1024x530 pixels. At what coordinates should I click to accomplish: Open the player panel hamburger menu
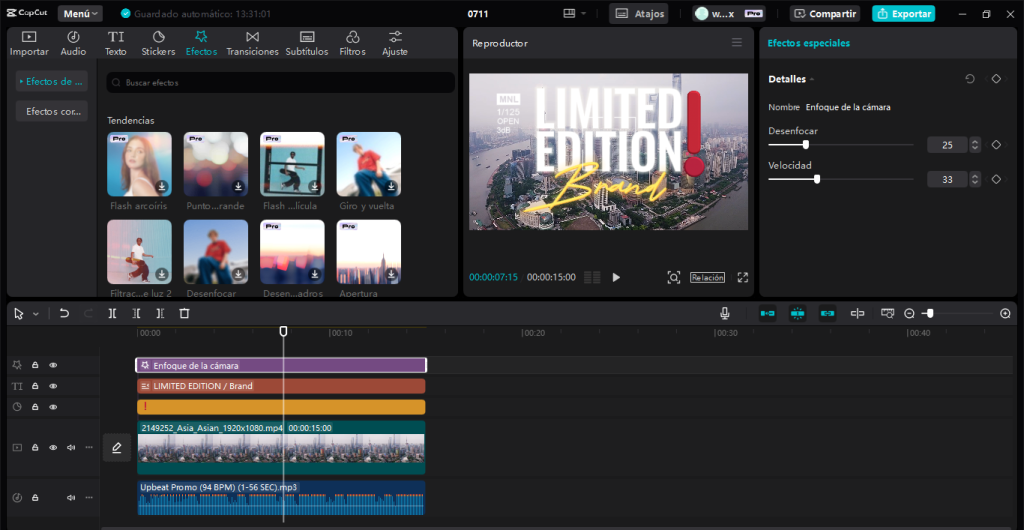[x=737, y=43]
